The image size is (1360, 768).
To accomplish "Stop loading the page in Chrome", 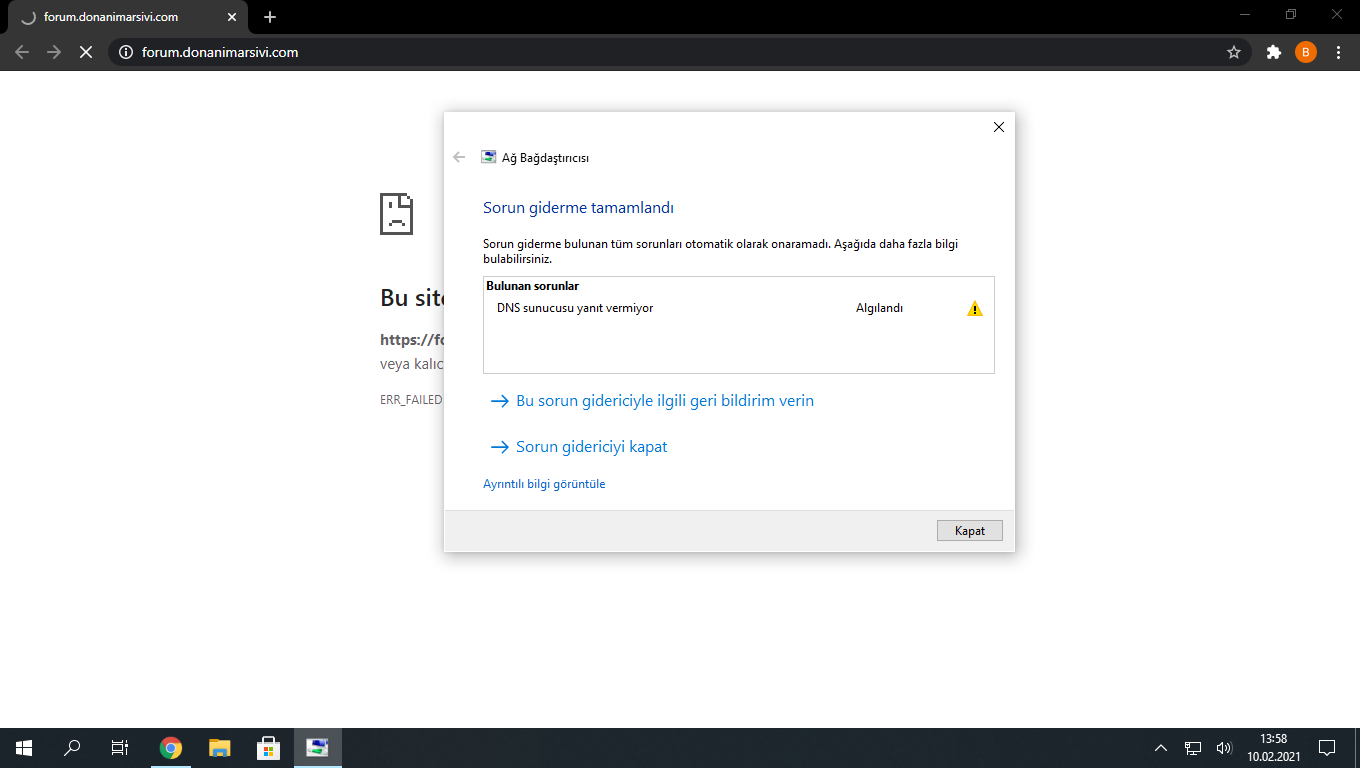I will click(86, 52).
